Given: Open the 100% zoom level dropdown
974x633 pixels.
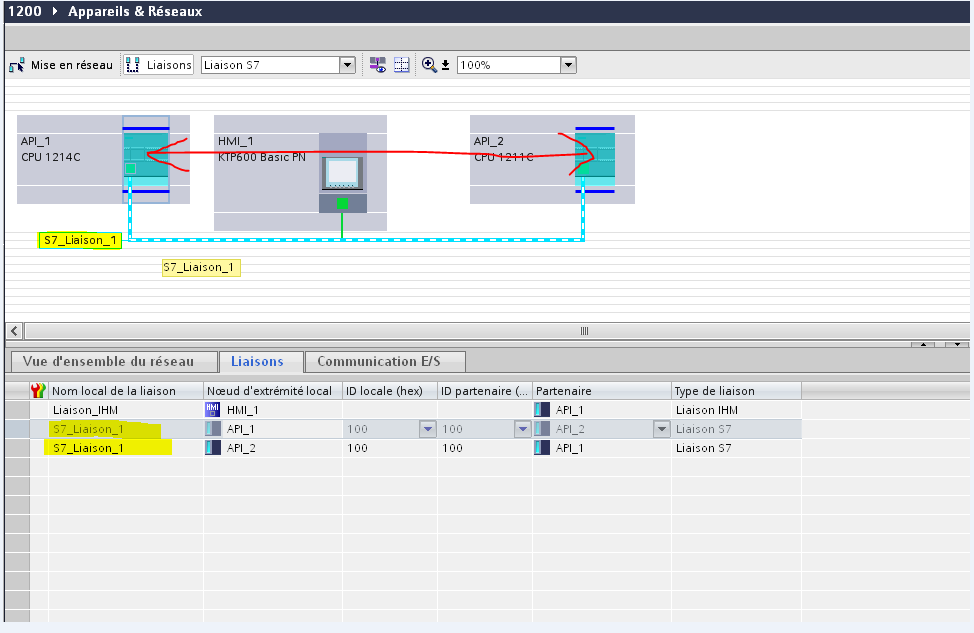Looking at the screenshot, I should tap(568, 65).
